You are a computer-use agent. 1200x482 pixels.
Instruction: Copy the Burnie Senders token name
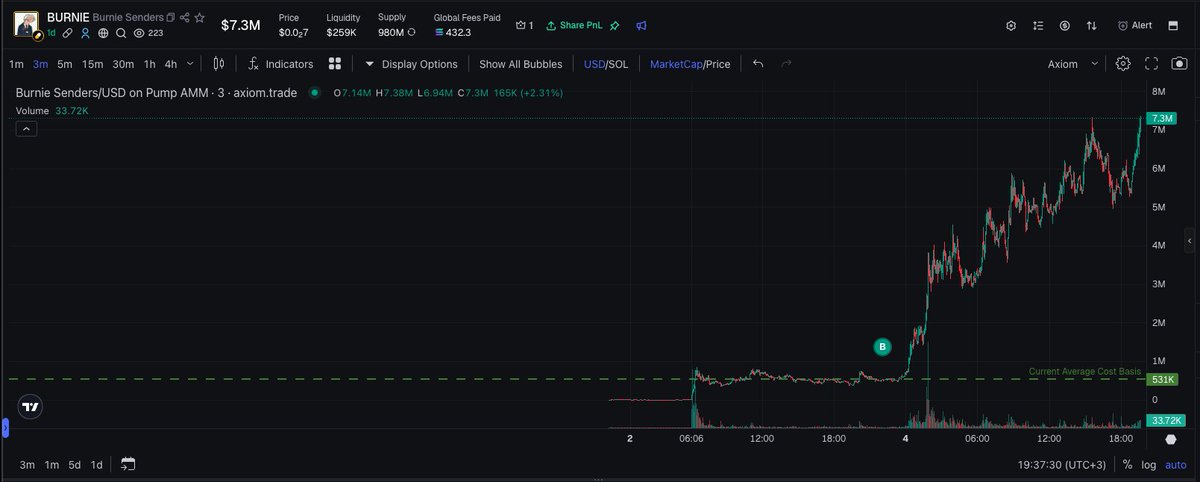tap(170, 18)
